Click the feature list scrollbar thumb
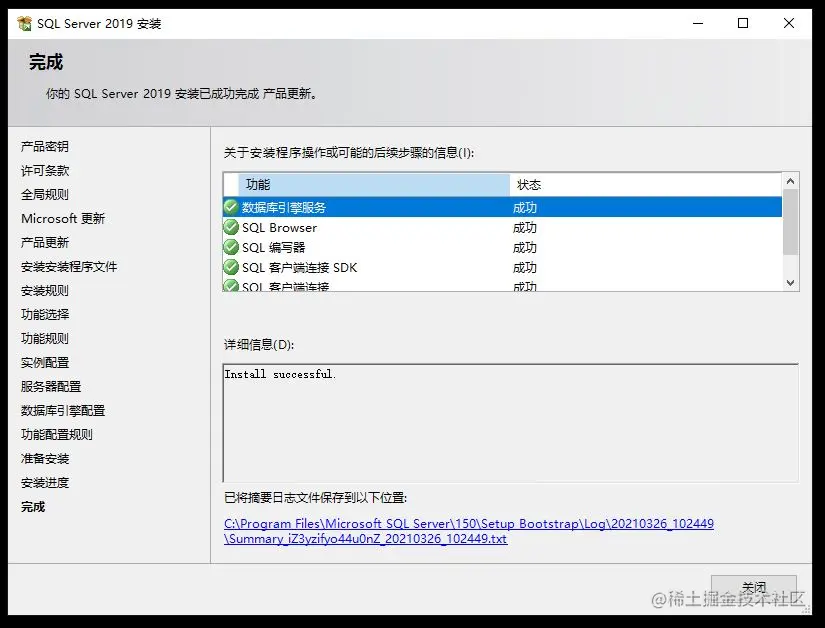 [x=790, y=222]
